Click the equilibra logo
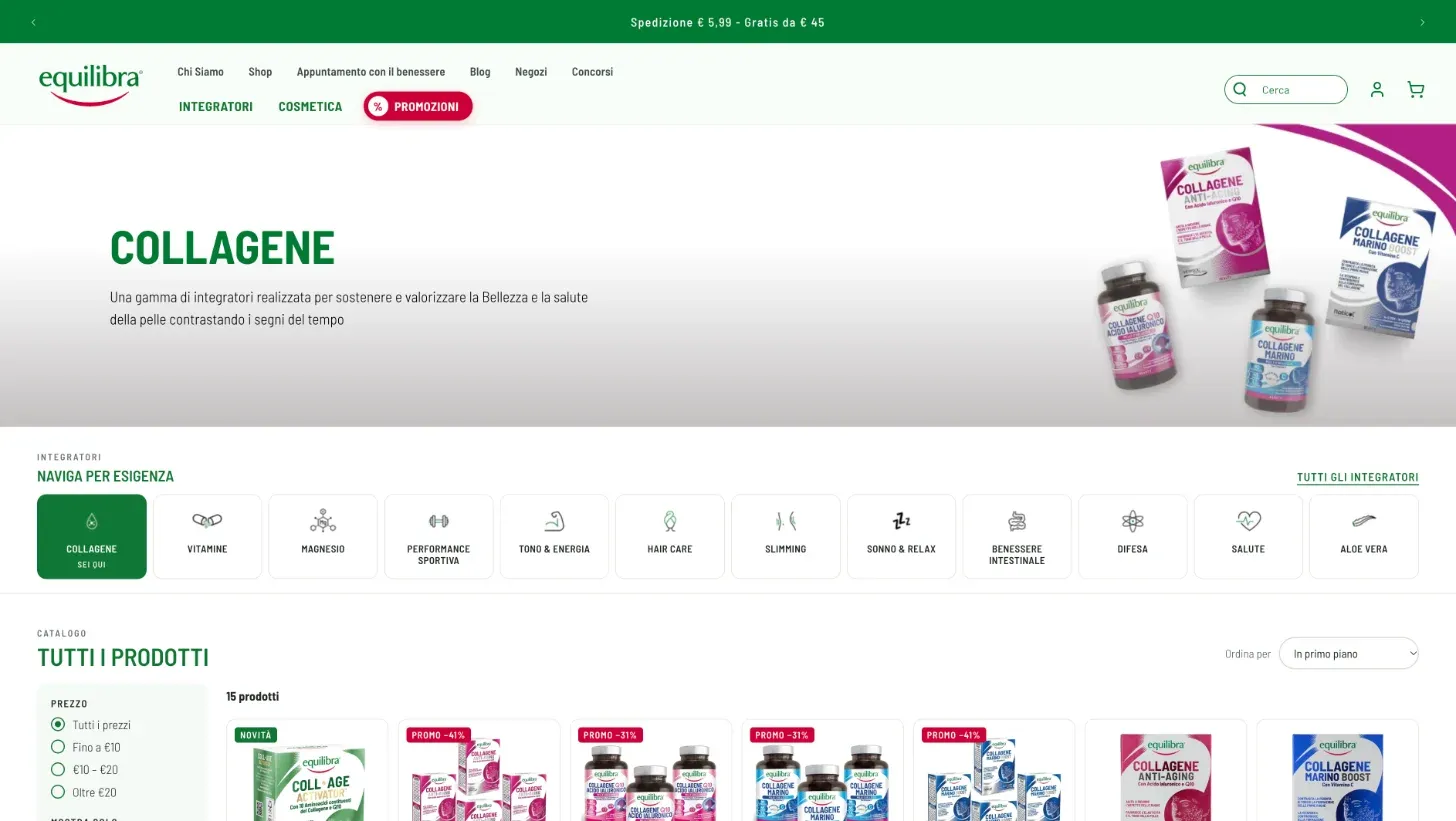This screenshot has width=1456, height=821. click(91, 84)
